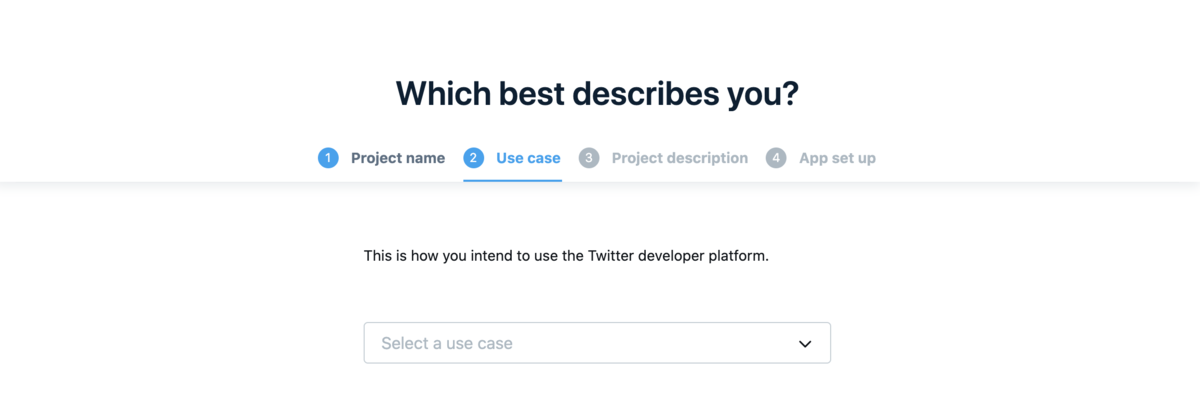This screenshot has width=1200, height=402.
Task: Click the blue underline below Use case
Action: click(x=512, y=181)
